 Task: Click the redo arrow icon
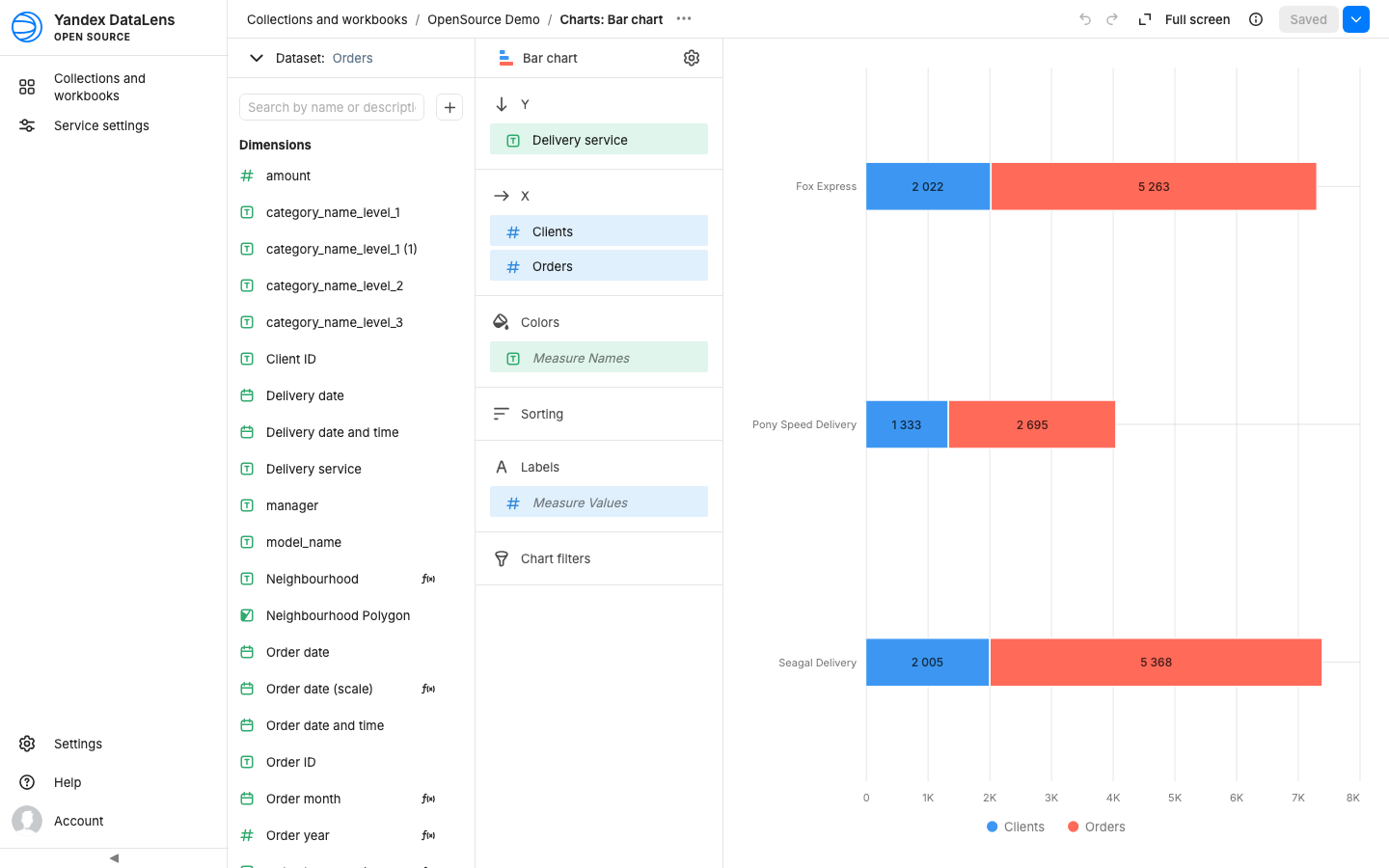coord(1112,19)
